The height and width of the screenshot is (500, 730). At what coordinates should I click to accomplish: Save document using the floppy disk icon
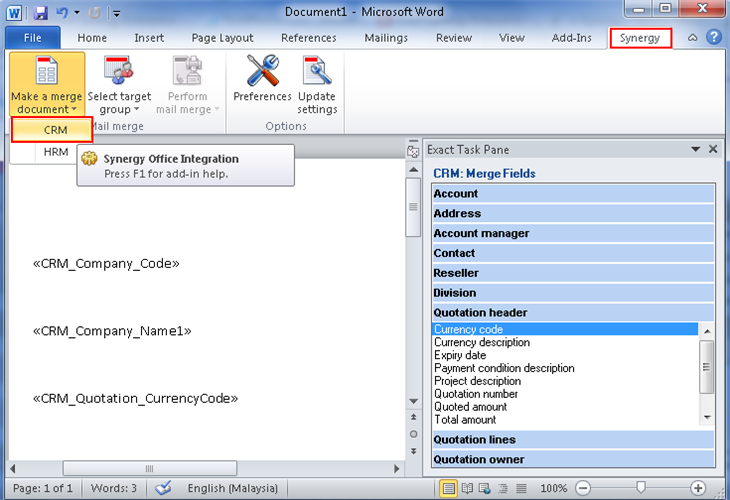(x=41, y=13)
